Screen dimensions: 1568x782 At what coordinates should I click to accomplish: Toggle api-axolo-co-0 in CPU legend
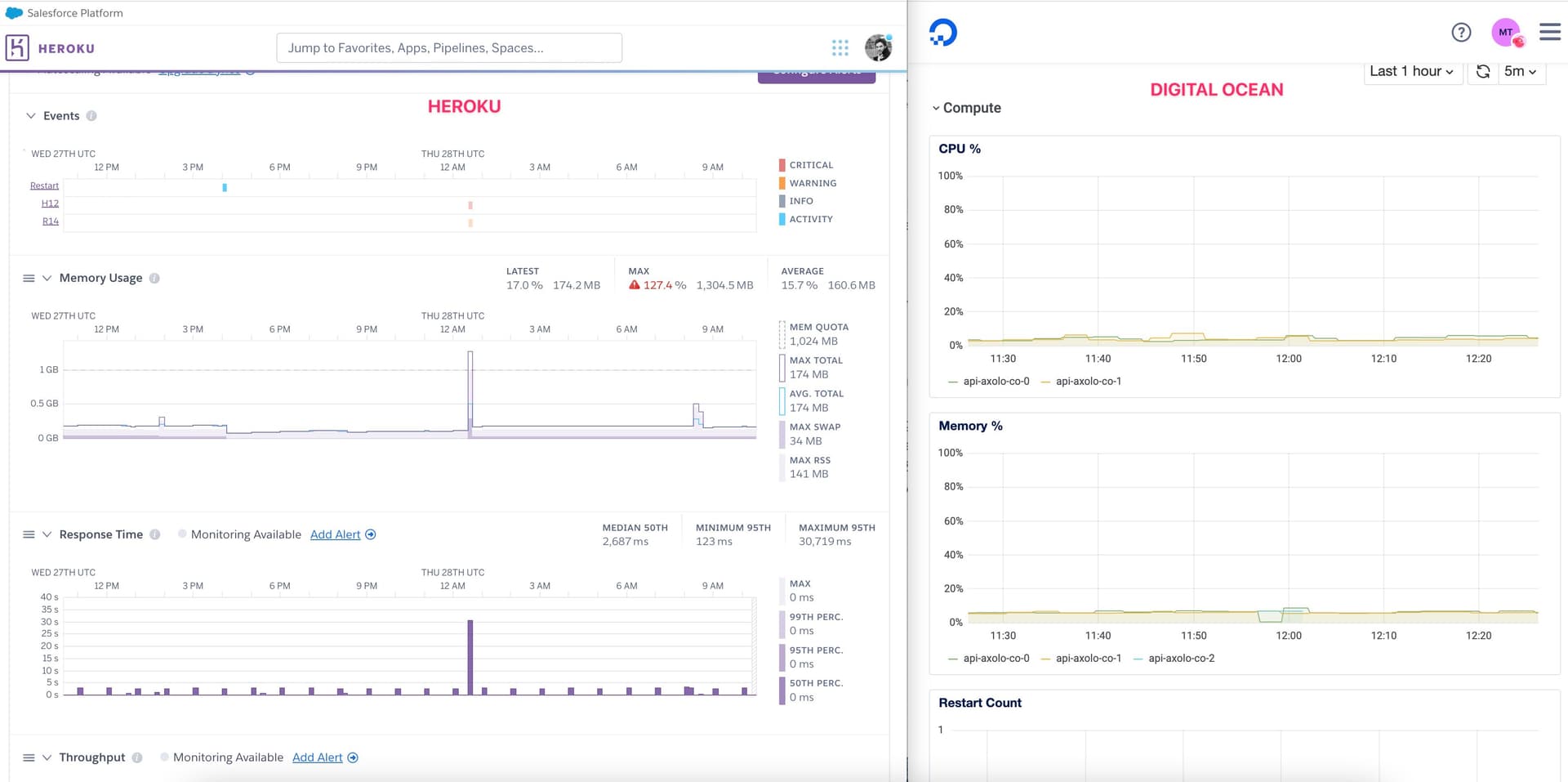(989, 382)
